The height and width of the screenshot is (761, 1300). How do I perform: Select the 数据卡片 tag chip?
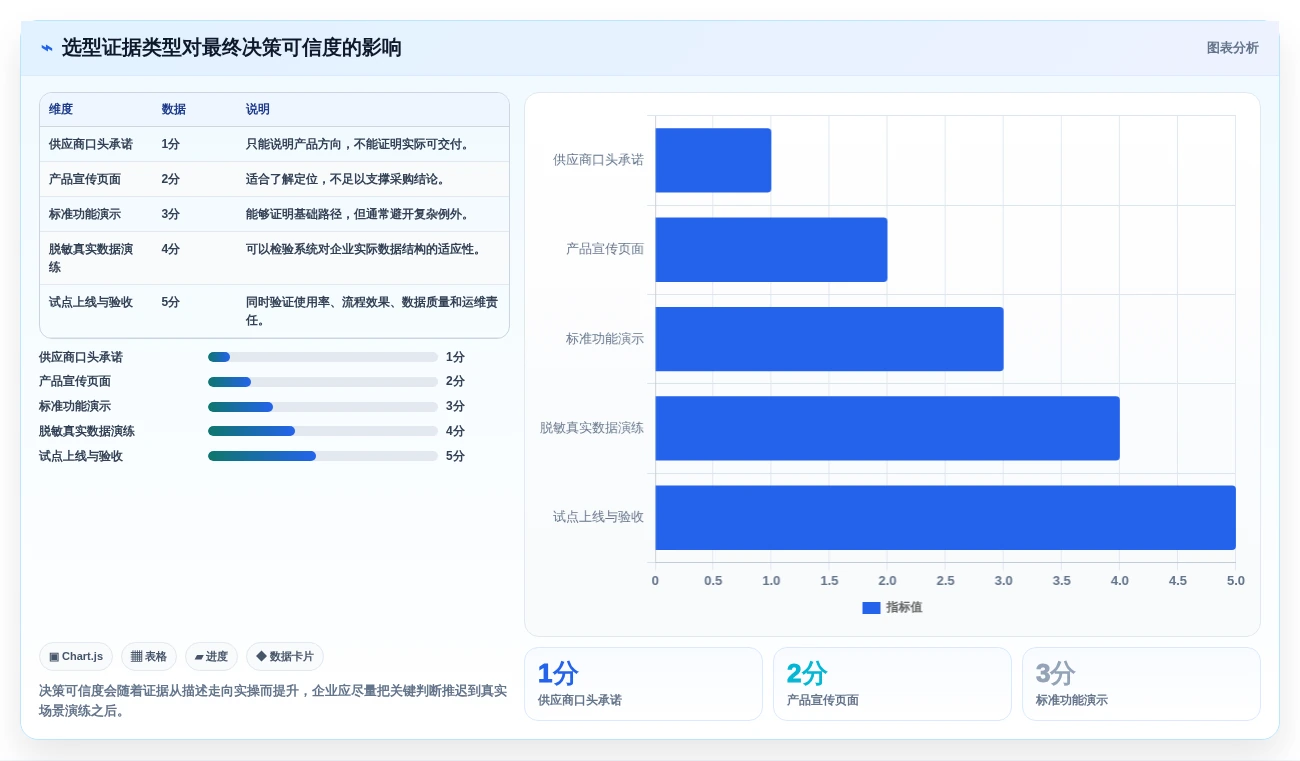click(x=285, y=657)
